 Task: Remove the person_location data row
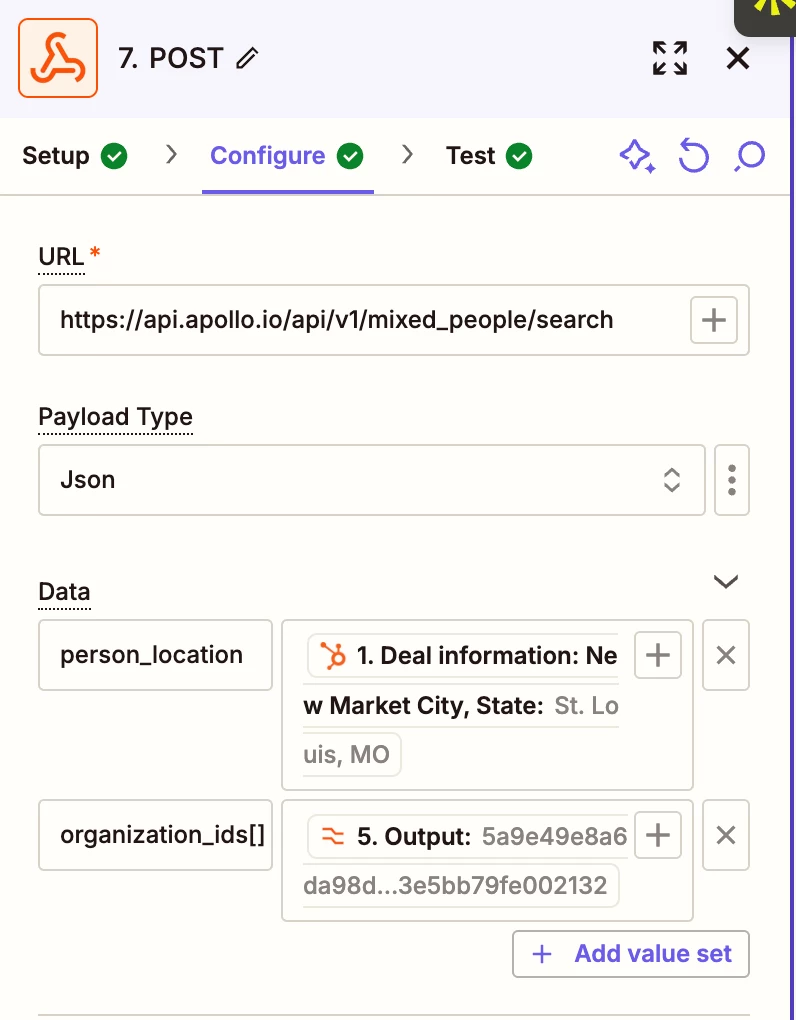[726, 655]
